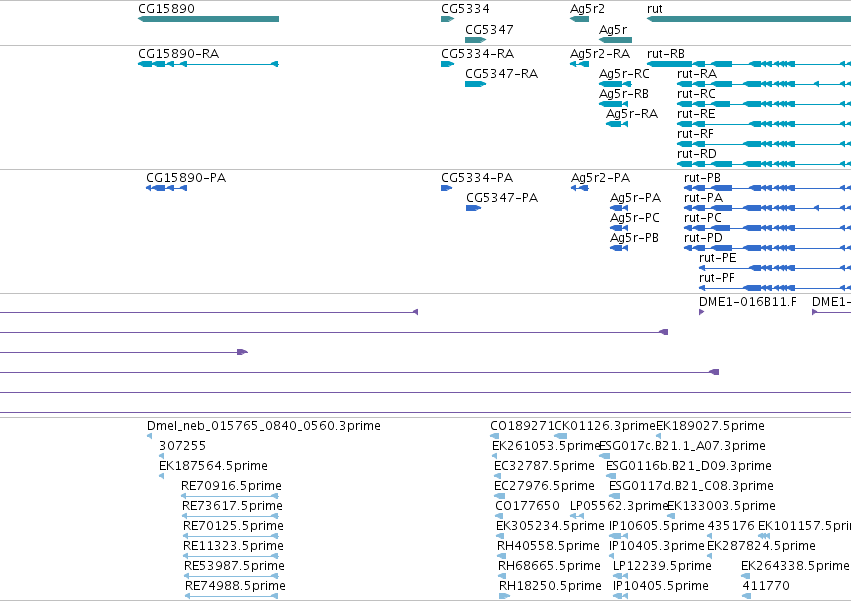Viewport: 851px width, 601px height.
Task: Select ESG0117d.B21_C08.3prime EST
Action: coord(614,496)
